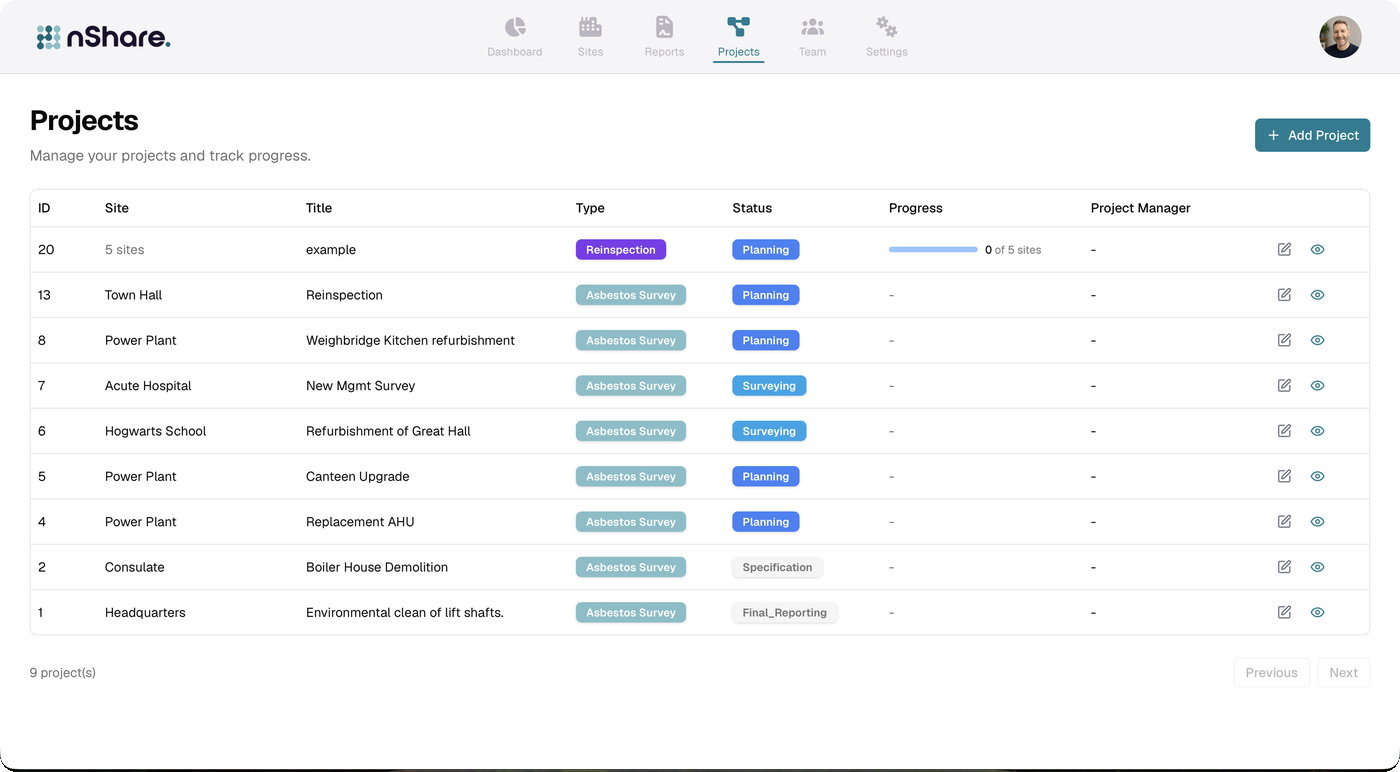Edit the New Mgmt Survey project

(x=1284, y=385)
